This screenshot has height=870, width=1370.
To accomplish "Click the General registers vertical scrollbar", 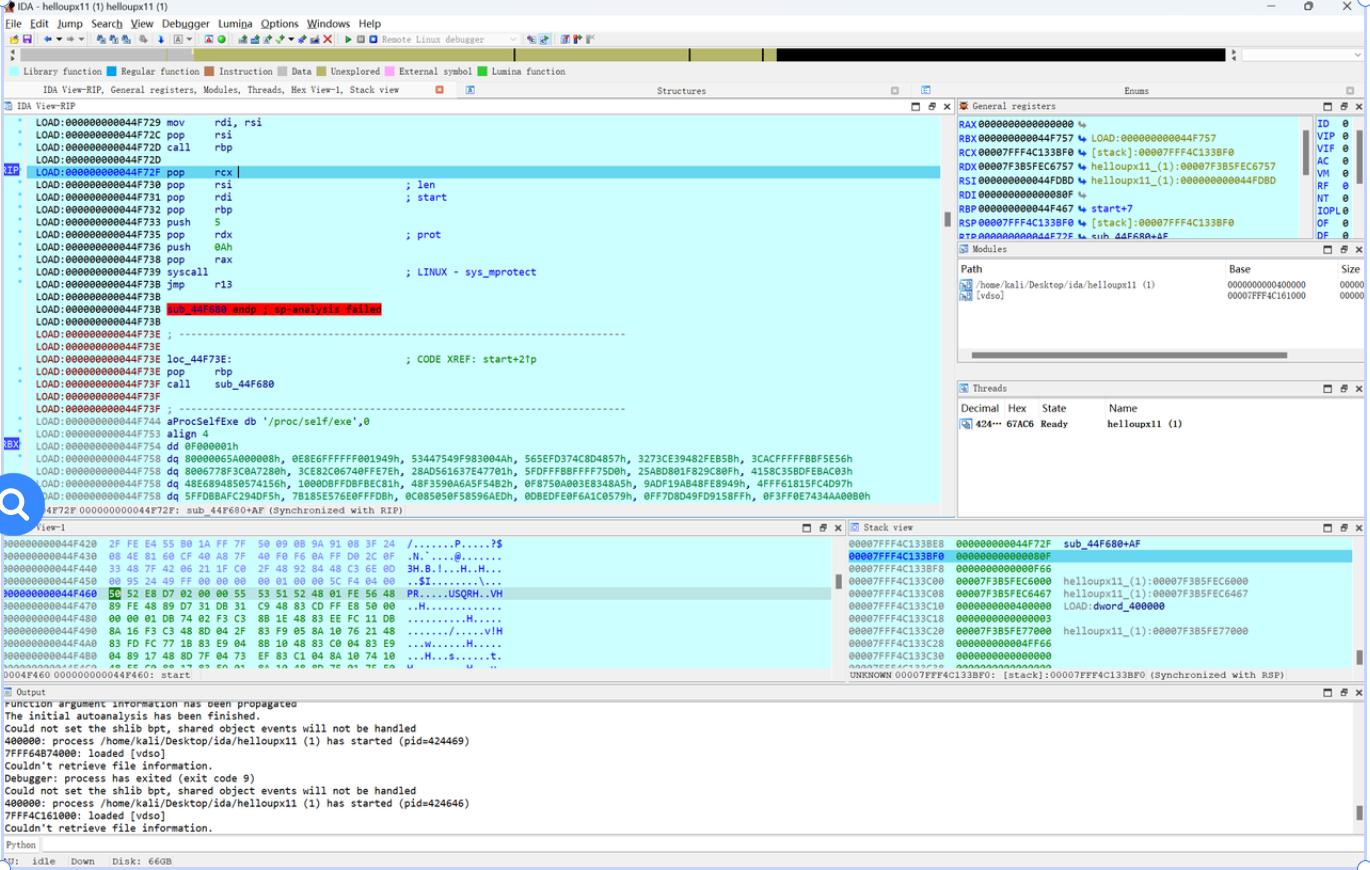I will [1306, 152].
